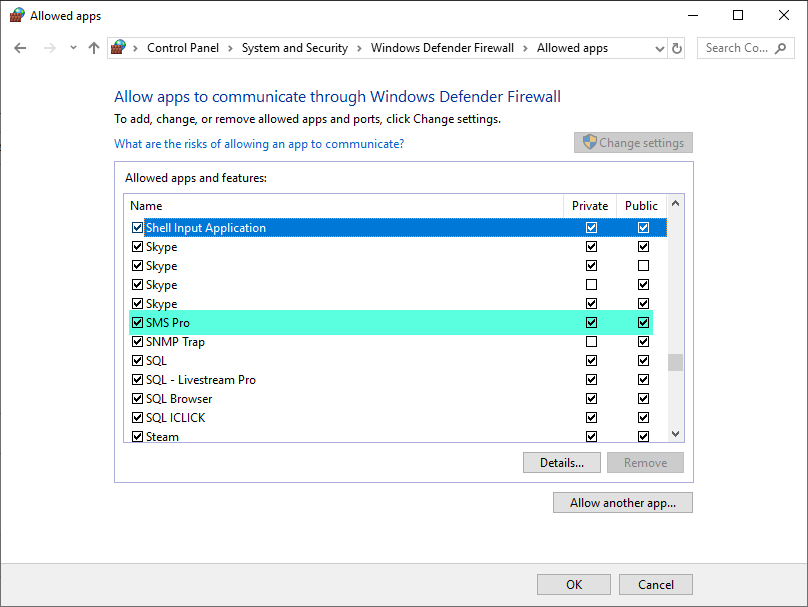
Task: Toggle Shell Input Application enabled checkbox
Action: (x=137, y=227)
